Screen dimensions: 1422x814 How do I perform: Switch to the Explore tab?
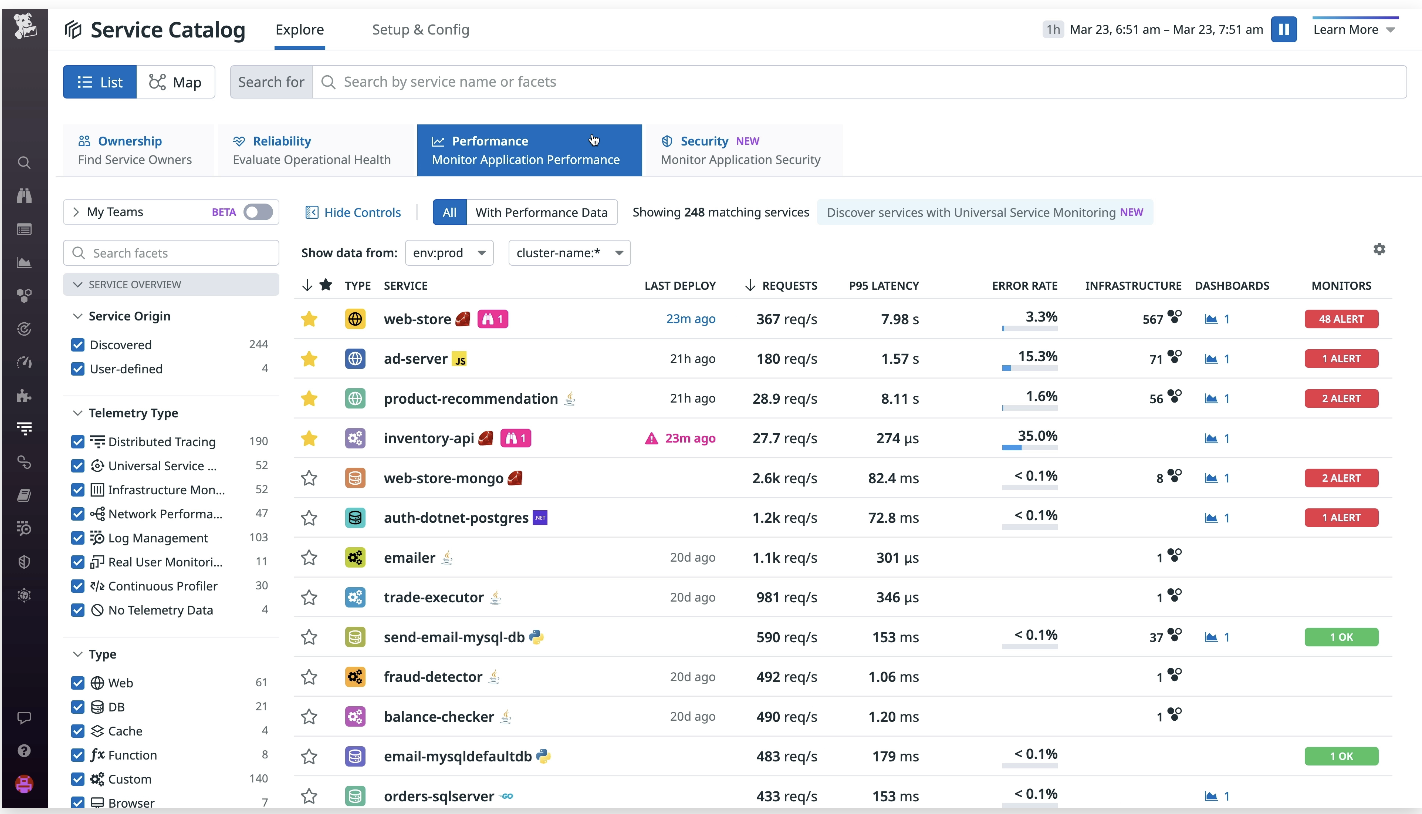click(300, 30)
